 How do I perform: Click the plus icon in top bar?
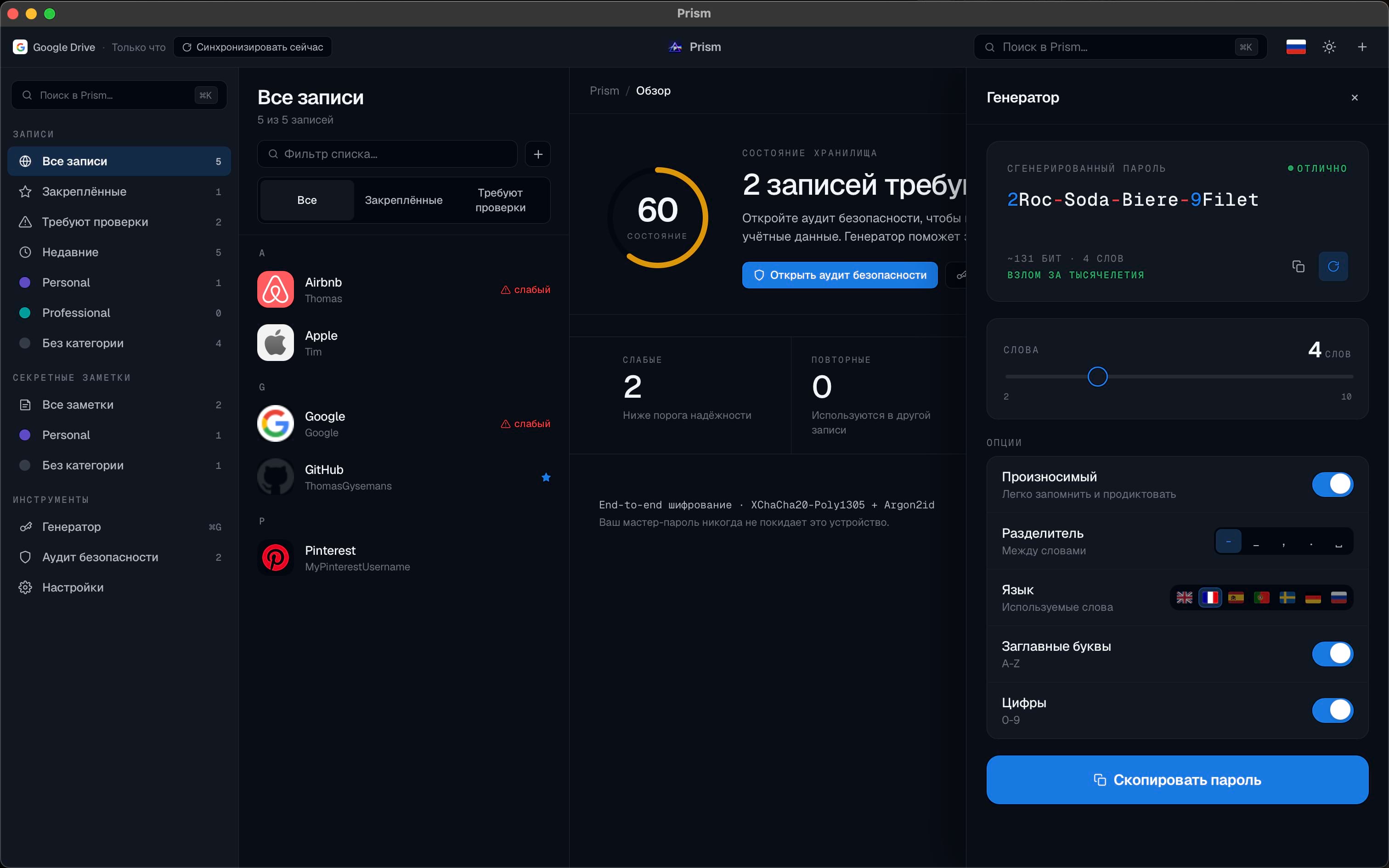(x=1362, y=47)
